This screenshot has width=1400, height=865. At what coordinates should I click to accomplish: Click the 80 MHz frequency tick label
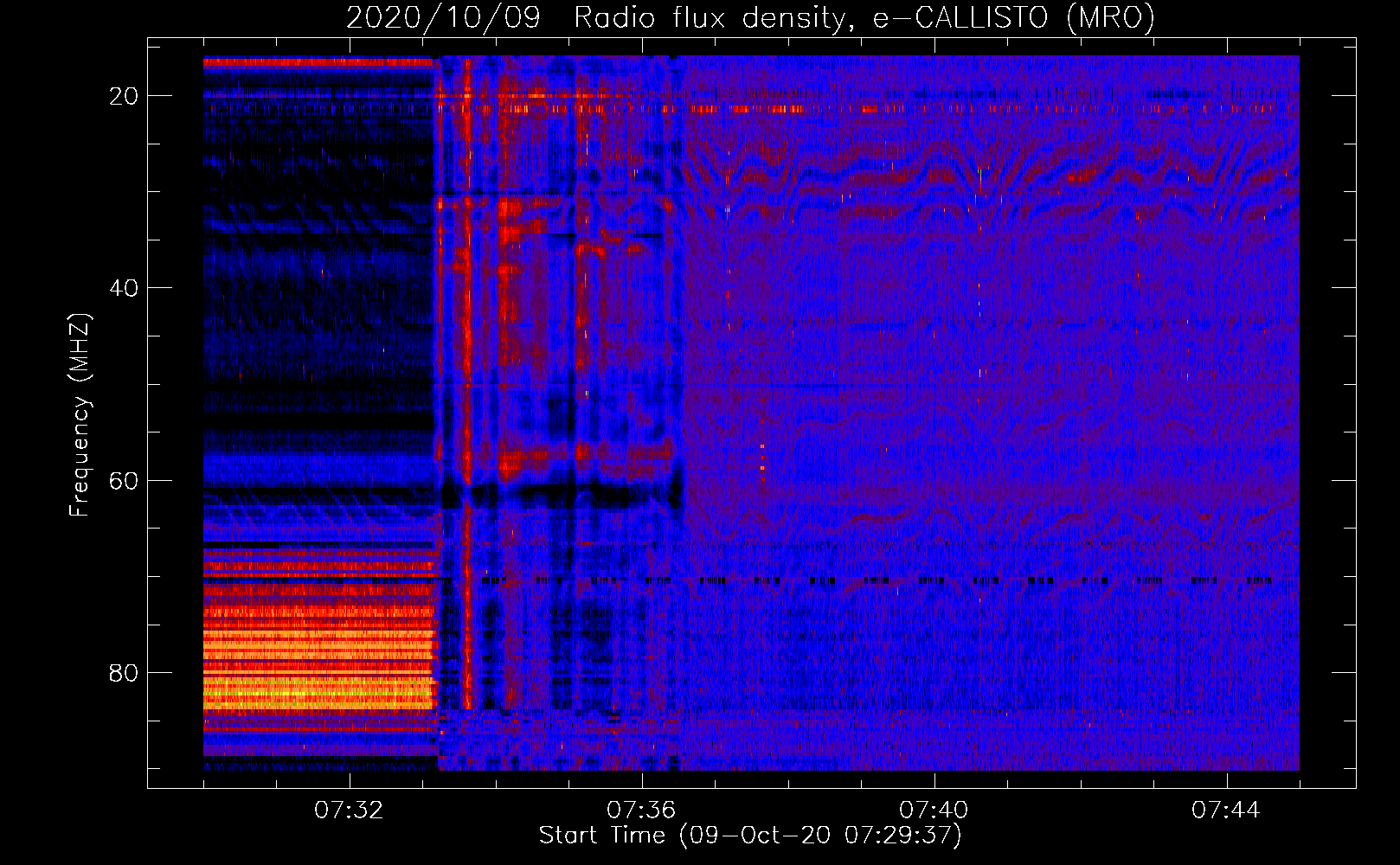[x=125, y=672]
